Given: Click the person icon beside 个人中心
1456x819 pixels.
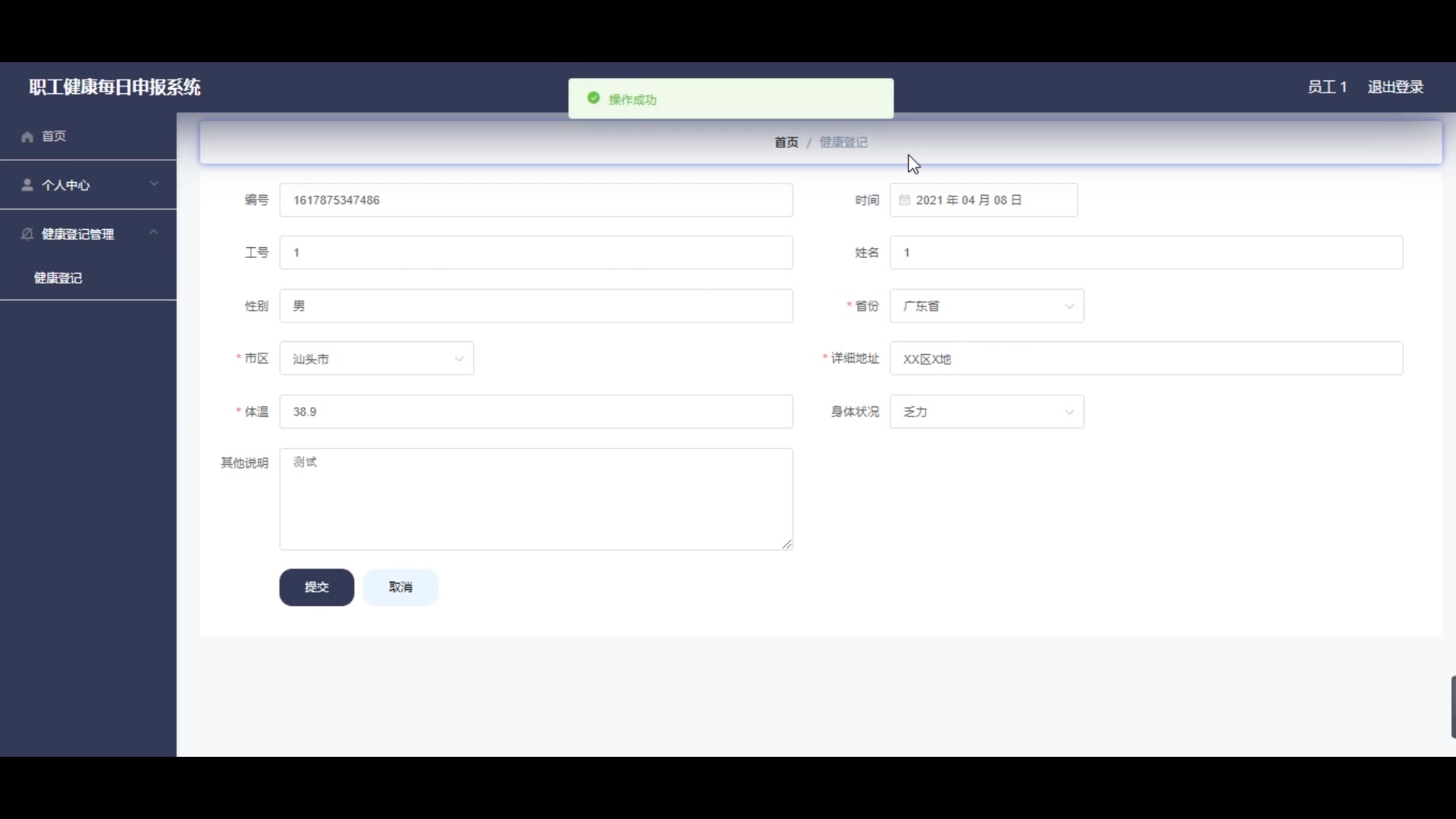Looking at the screenshot, I should (x=27, y=185).
